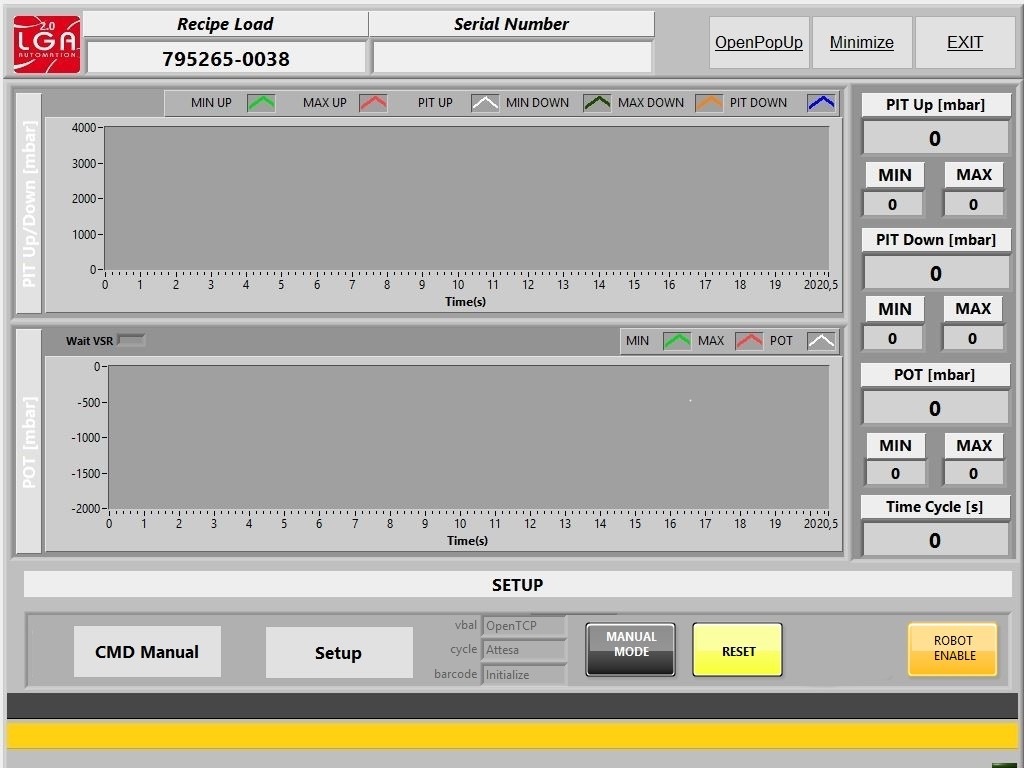1024x768 pixels.
Task: Click the green MIN UP plot legend icon
Action: 261,103
